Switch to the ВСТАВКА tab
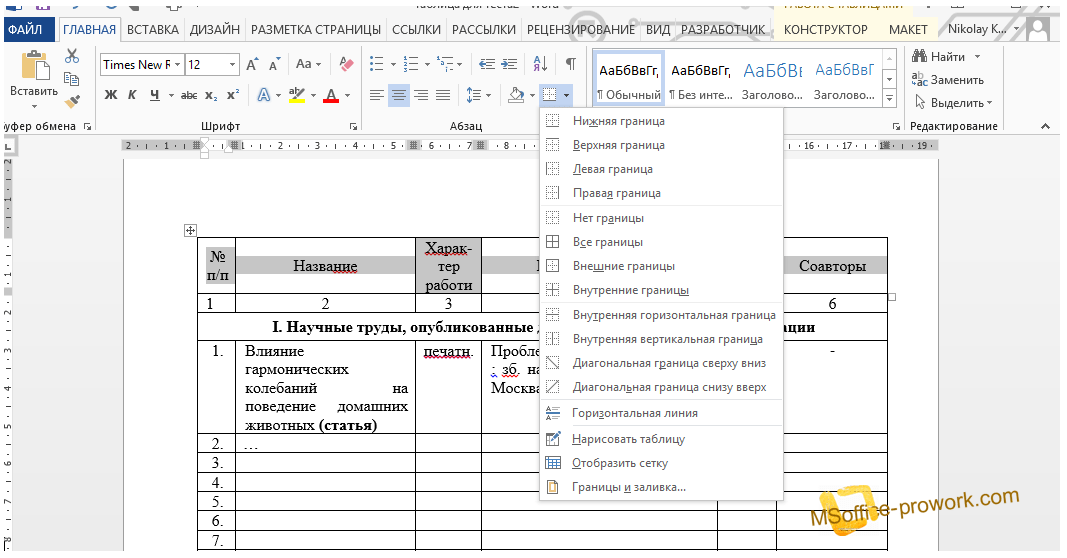Viewport: 1067px width, 558px height. pos(153,30)
